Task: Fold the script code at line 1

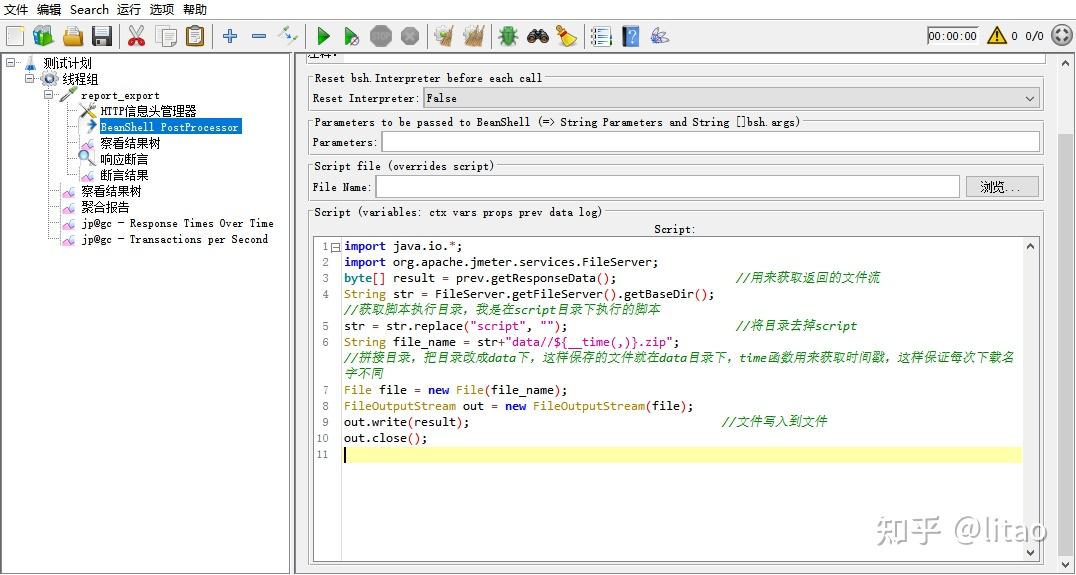Action: coord(335,247)
